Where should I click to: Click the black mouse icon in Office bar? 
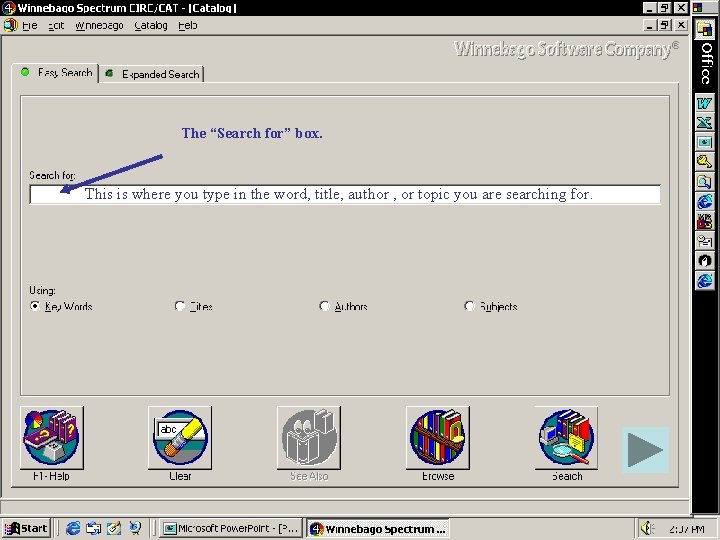(704, 260)
